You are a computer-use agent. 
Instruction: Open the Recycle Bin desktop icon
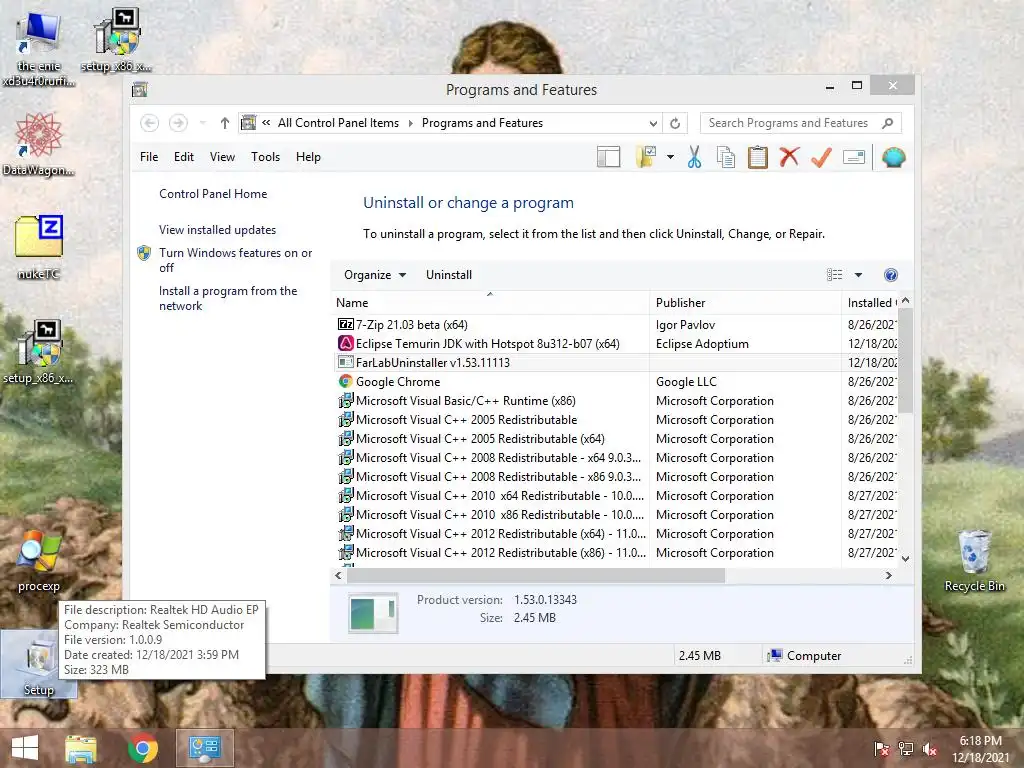click(x=974, y=561)
